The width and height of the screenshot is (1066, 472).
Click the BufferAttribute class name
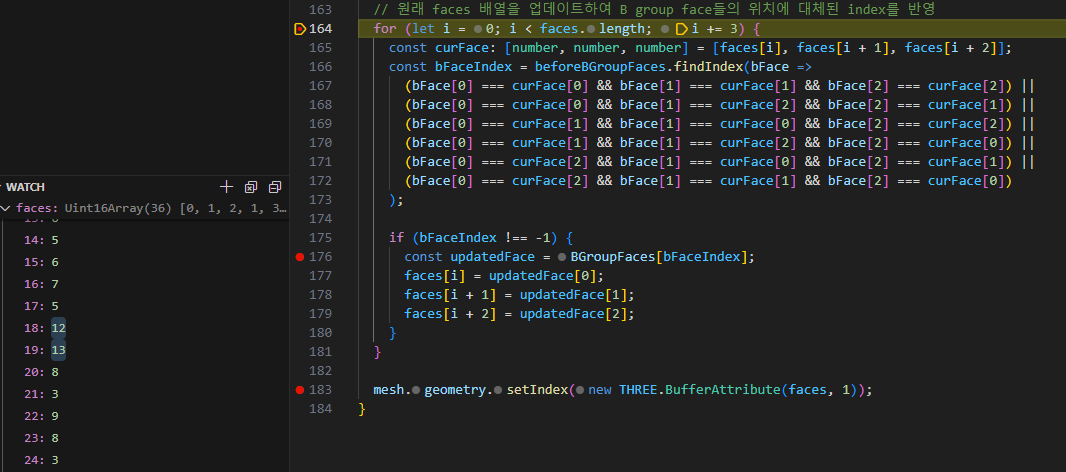pos(723,390)
